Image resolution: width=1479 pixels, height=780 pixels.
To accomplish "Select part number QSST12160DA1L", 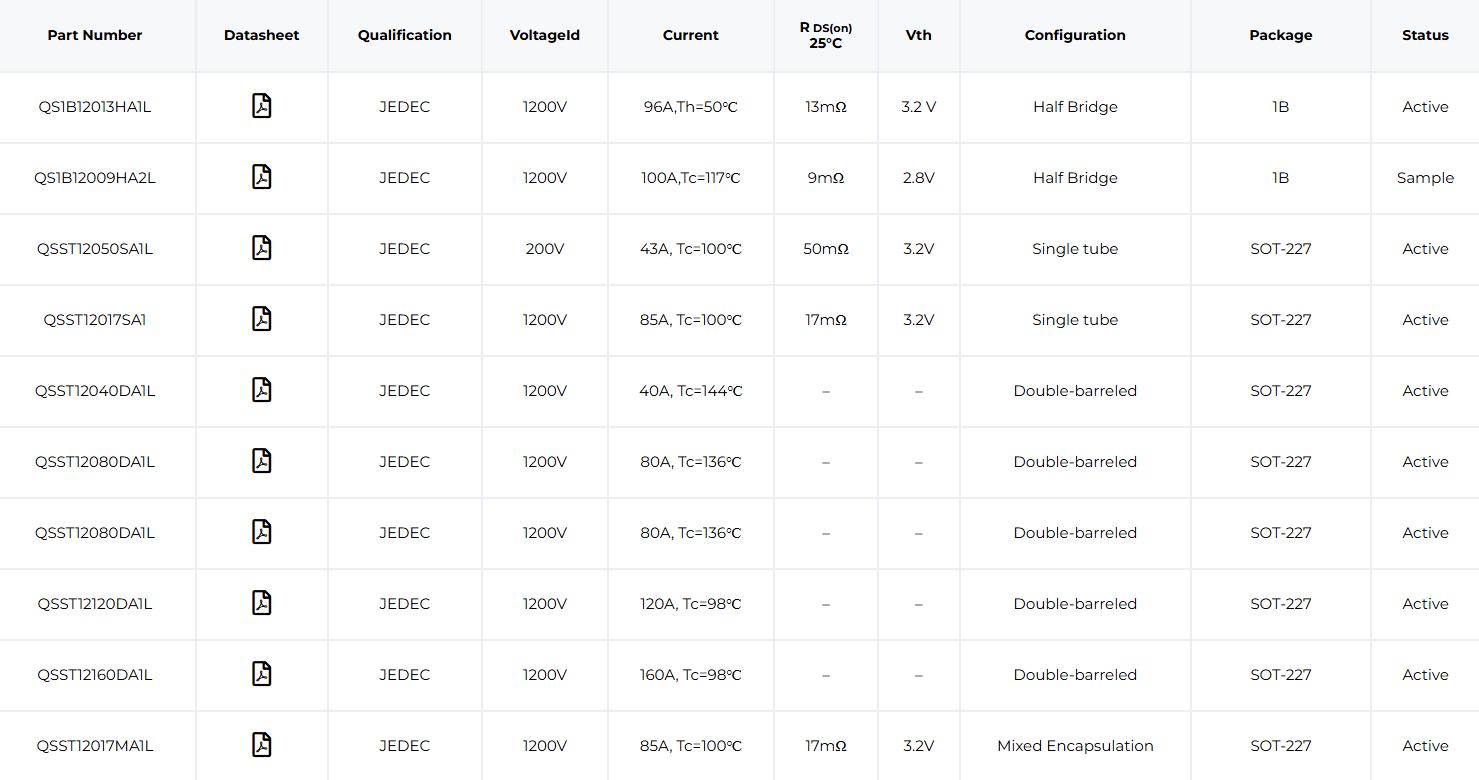I will pos(95,675).
